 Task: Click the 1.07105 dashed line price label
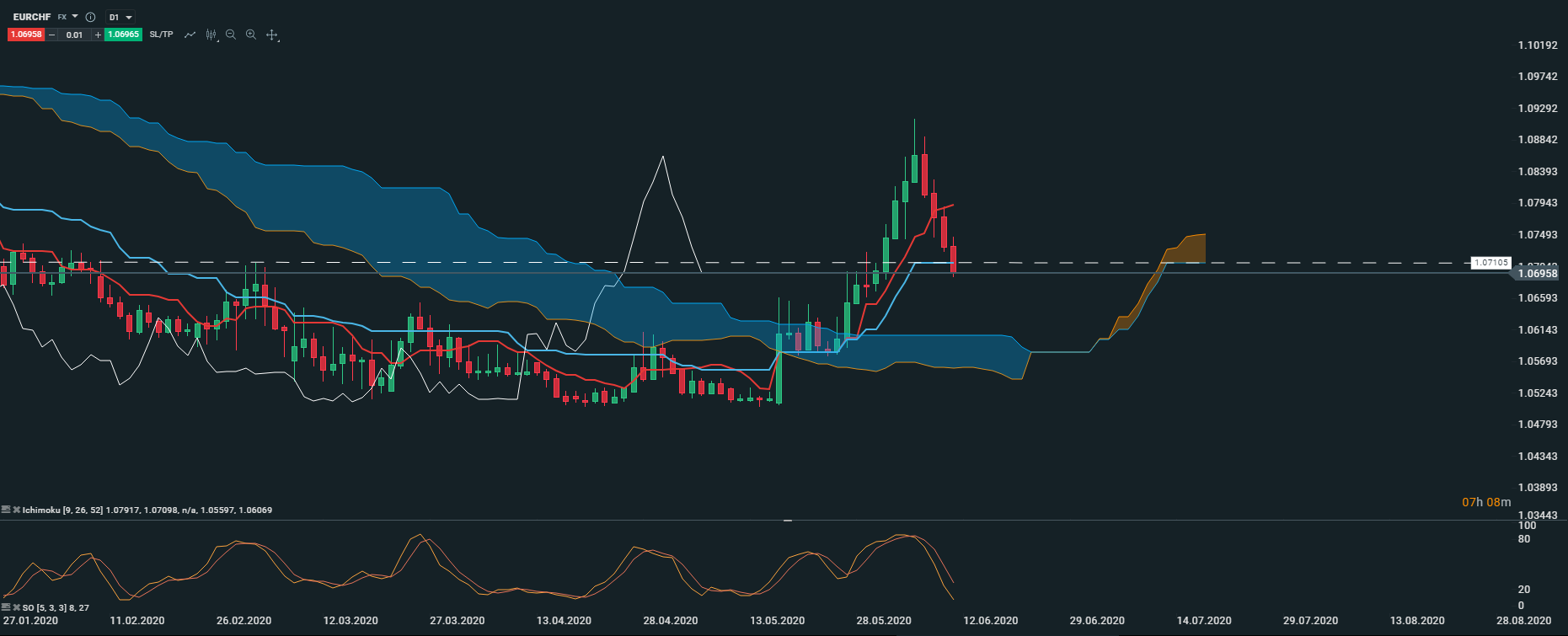tap(1490, 263)
